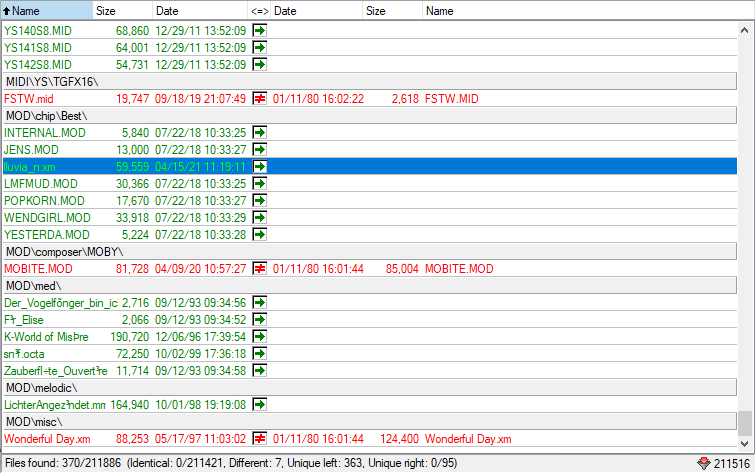
Task: Select file Zauberflöte_Ouvertüre
Action: pyautogui.click(x=55, y=371)
